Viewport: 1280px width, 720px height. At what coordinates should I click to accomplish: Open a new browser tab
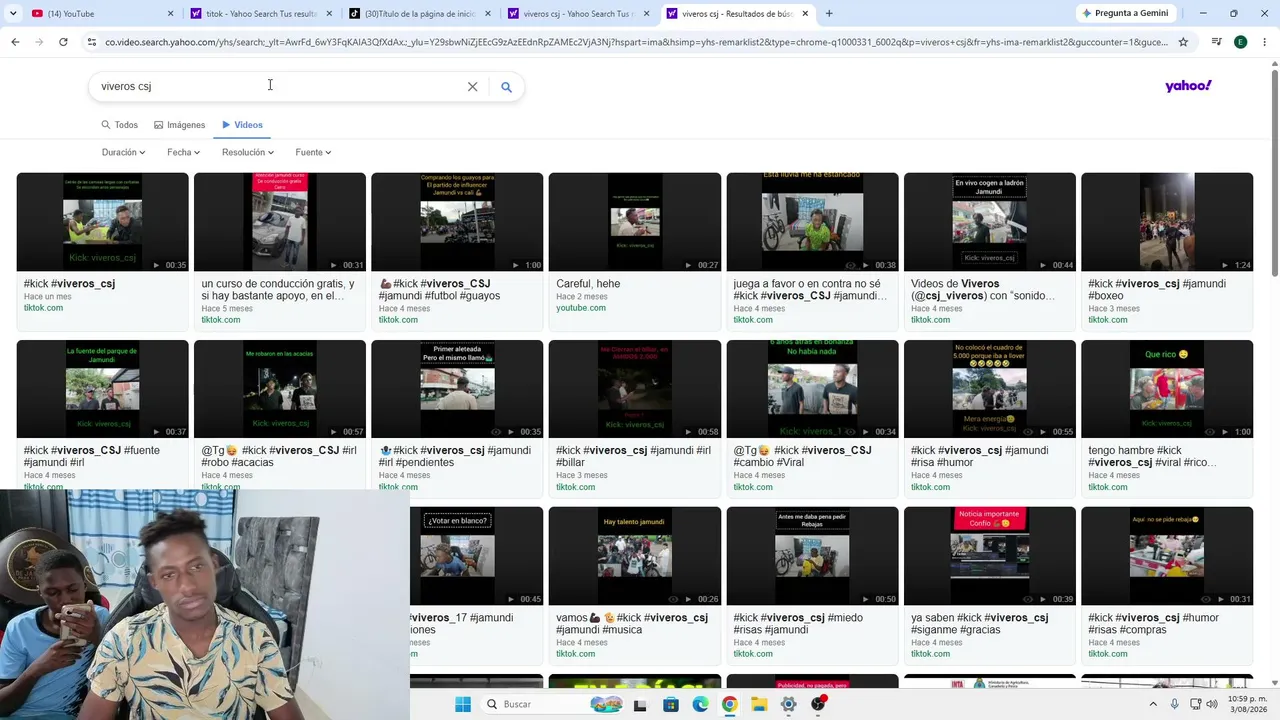(x=828, y=13)
